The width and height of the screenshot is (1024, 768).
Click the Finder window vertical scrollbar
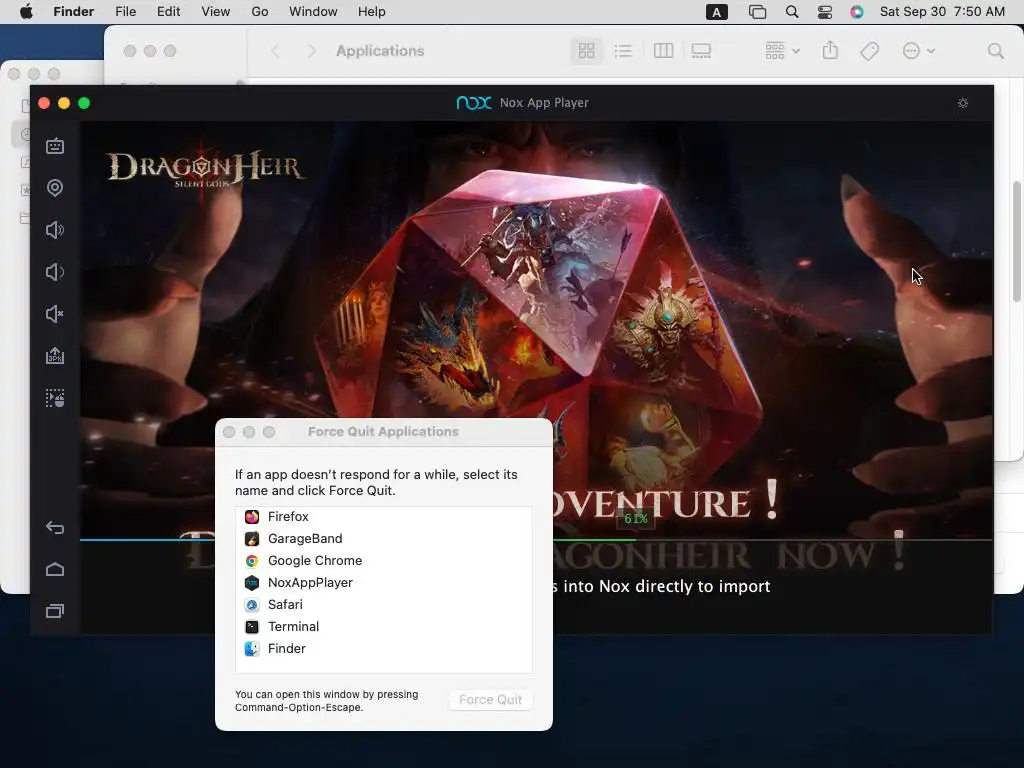pos(1017,240)
